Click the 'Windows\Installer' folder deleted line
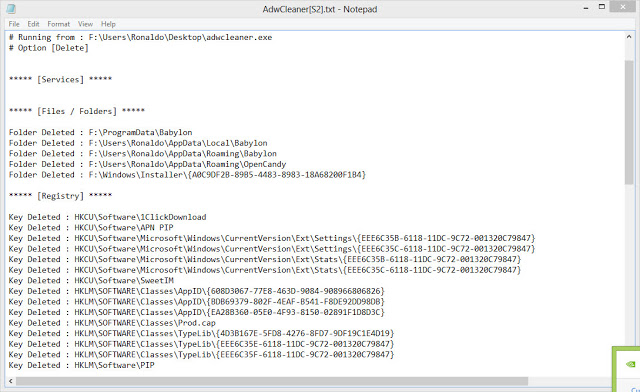Screen dimensions: 640x392 187,175
